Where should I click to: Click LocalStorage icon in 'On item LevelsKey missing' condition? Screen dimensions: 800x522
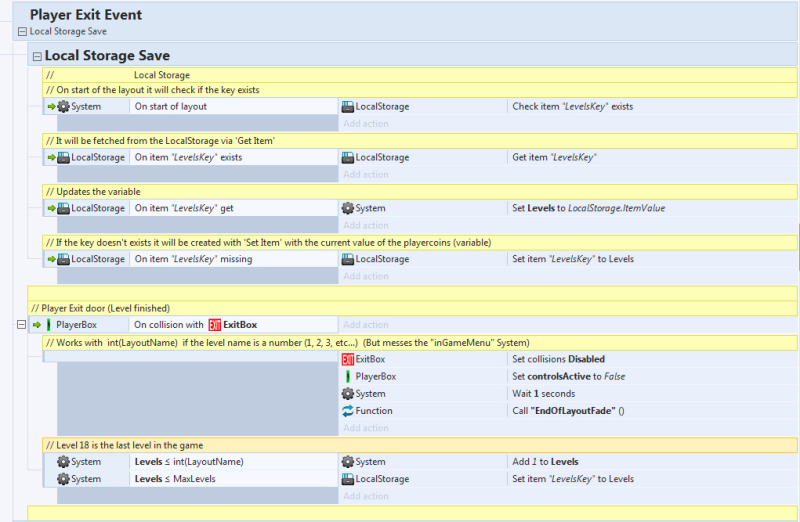(63, 259)
